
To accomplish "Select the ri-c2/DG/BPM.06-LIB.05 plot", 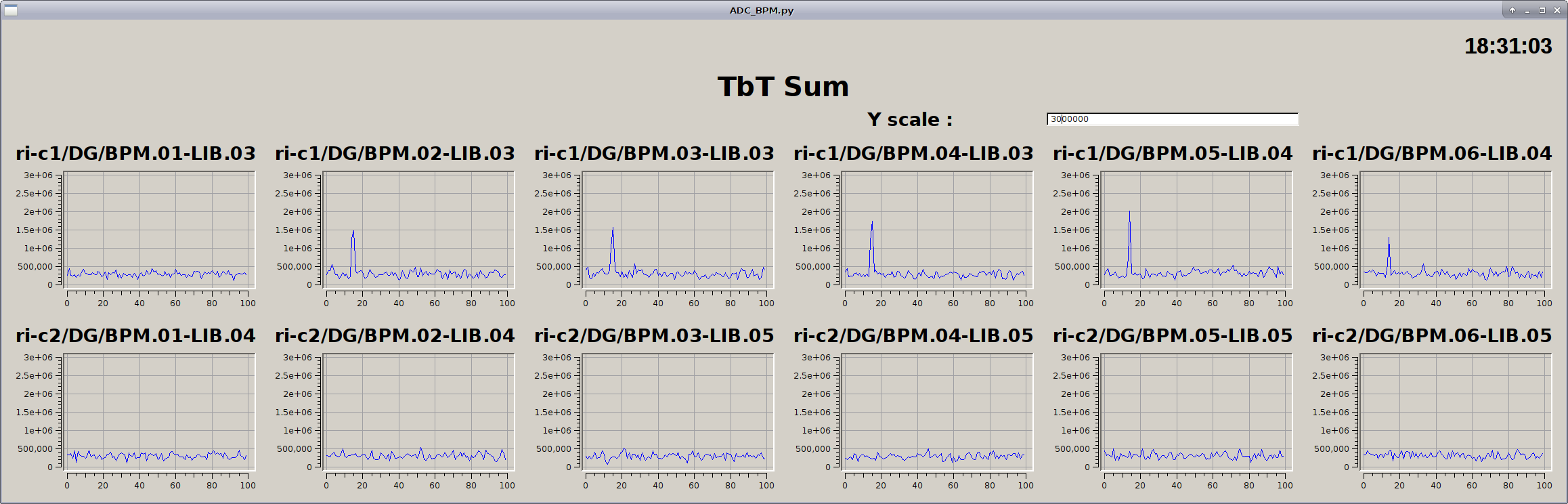I will tap(1455, 411).
